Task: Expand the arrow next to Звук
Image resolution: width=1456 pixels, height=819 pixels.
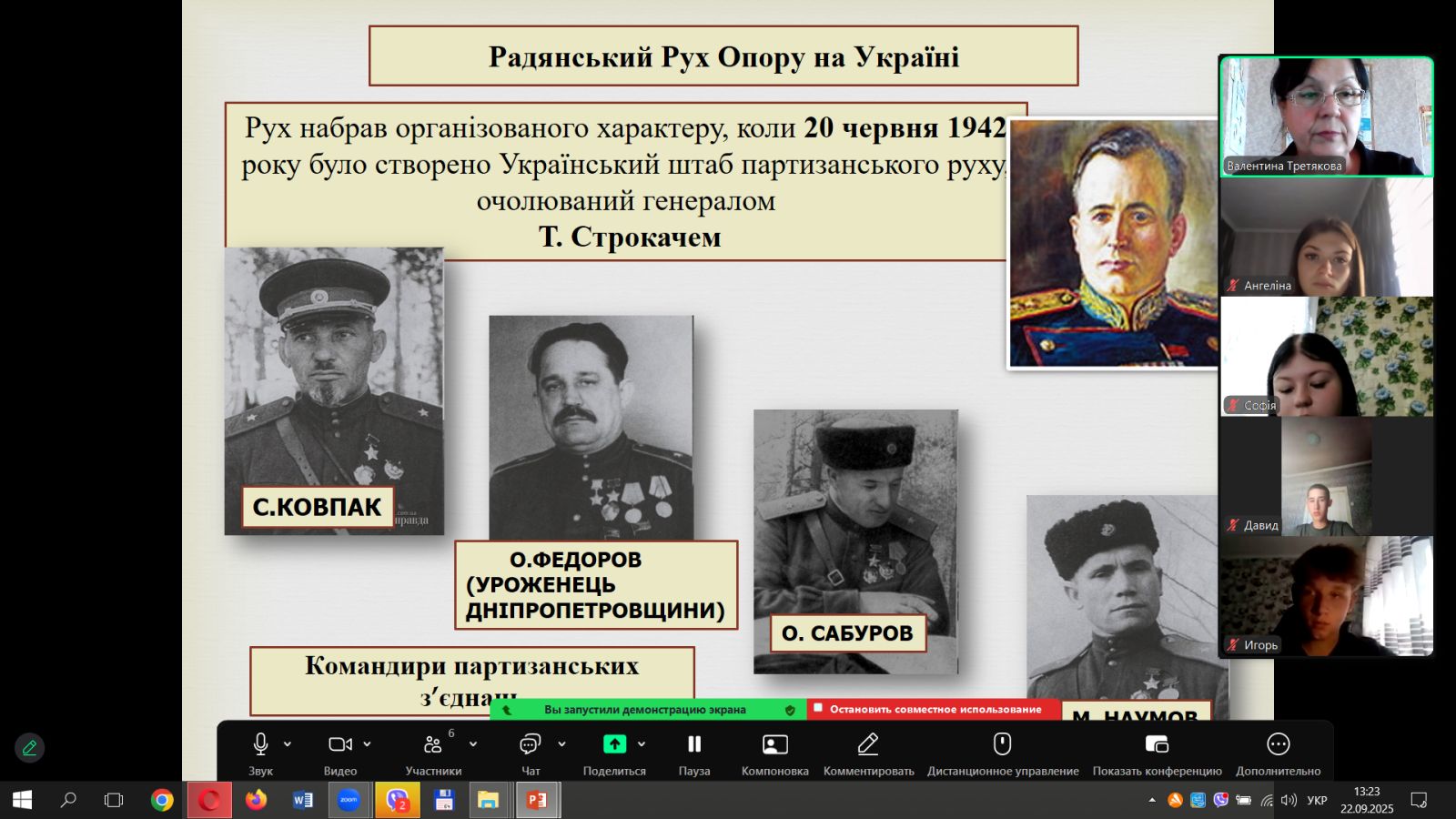Action: (288, 744)
